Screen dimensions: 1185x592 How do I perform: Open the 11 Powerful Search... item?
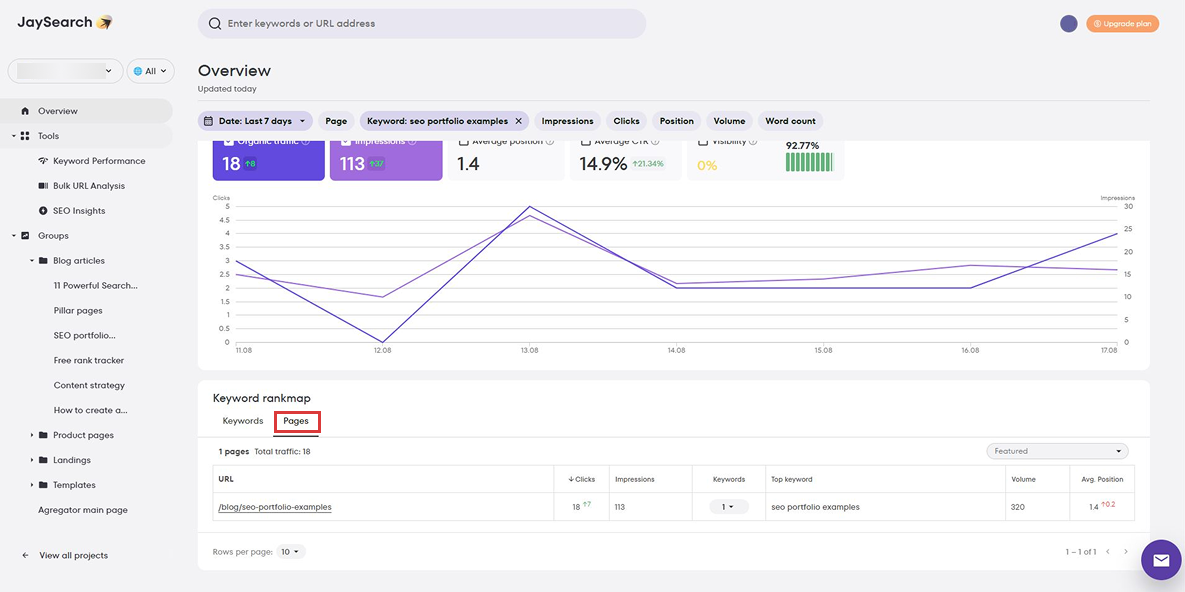tap(95, 286)
